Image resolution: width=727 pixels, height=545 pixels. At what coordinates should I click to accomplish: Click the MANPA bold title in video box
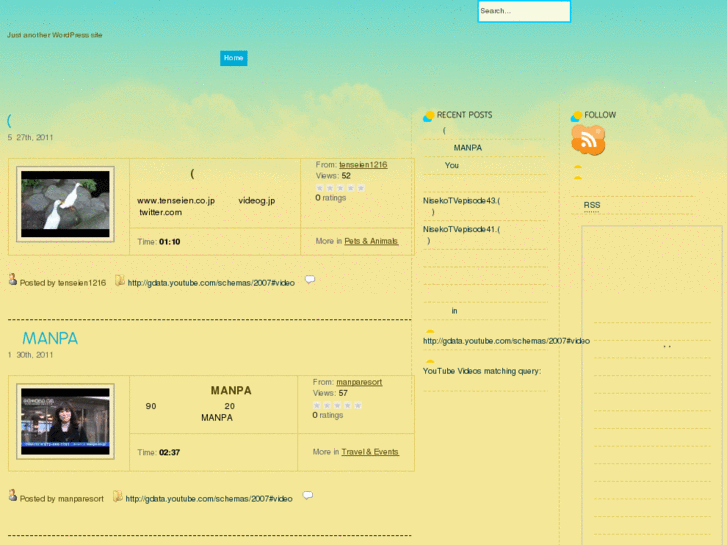[x=231, y=391]
